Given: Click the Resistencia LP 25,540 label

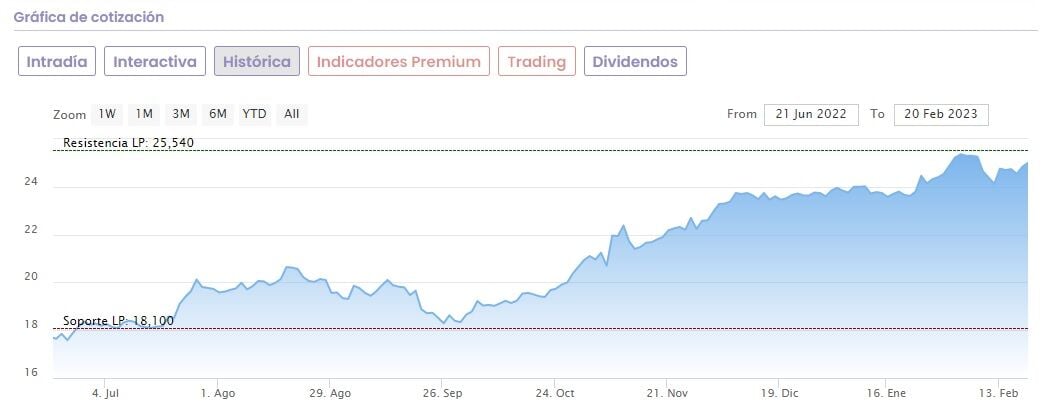Looking at the screenshot, I should (x=128, y=143).
